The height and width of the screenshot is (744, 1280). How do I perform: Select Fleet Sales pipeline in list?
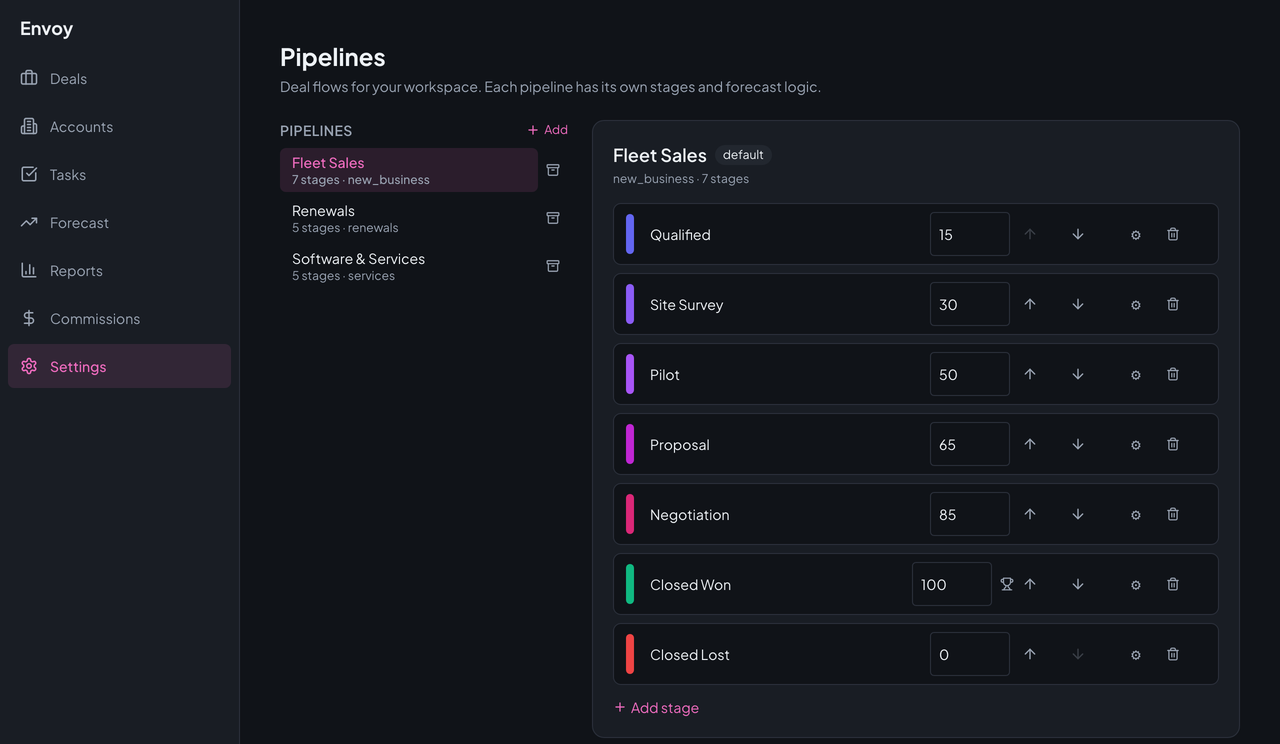409,170
